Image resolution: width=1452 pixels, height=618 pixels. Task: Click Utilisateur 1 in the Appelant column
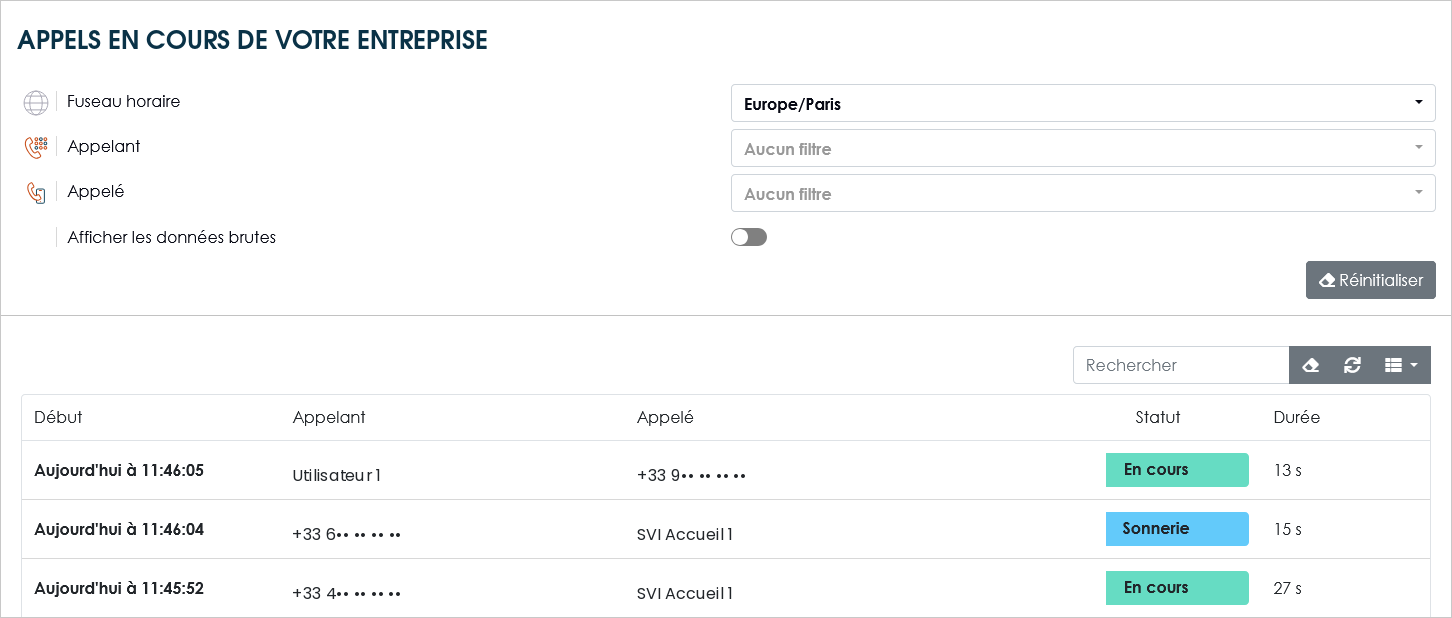[x=337, y=476]
